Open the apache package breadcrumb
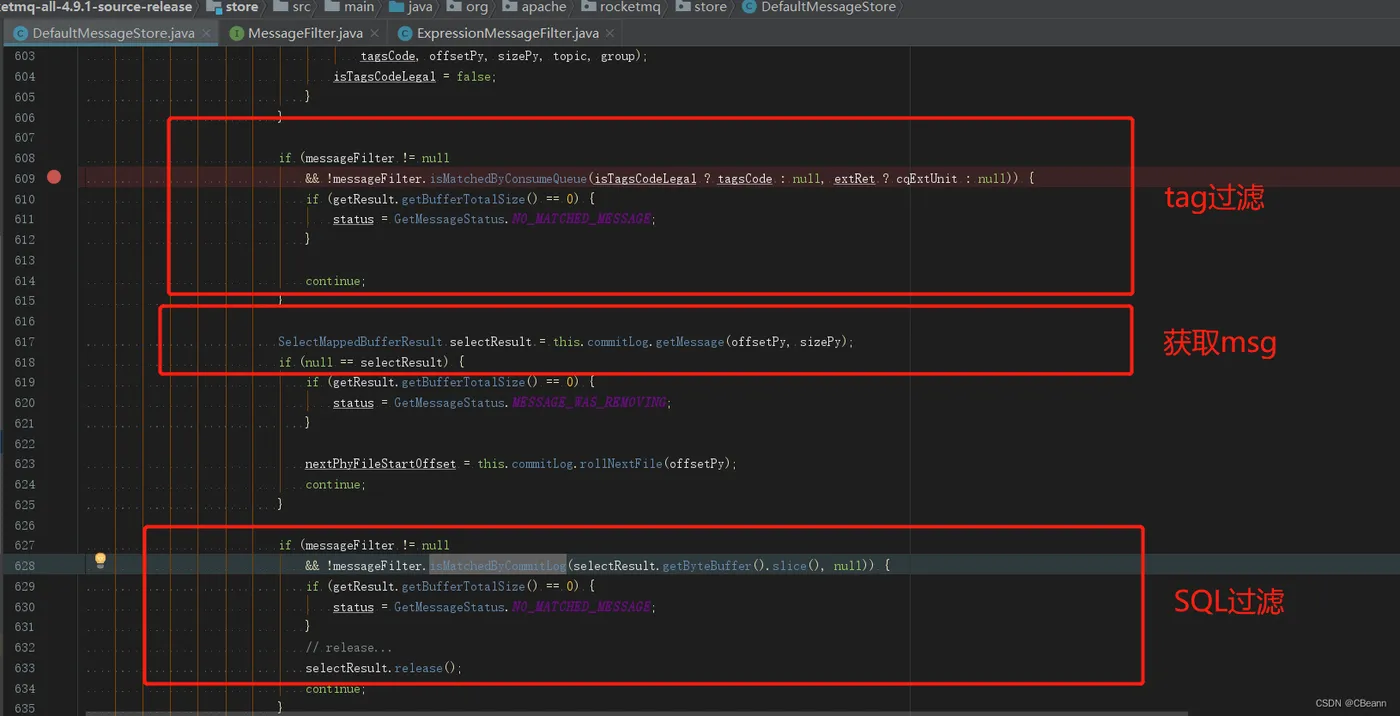The width and height of the screenshot is (1400, 716). pos(533,7)
